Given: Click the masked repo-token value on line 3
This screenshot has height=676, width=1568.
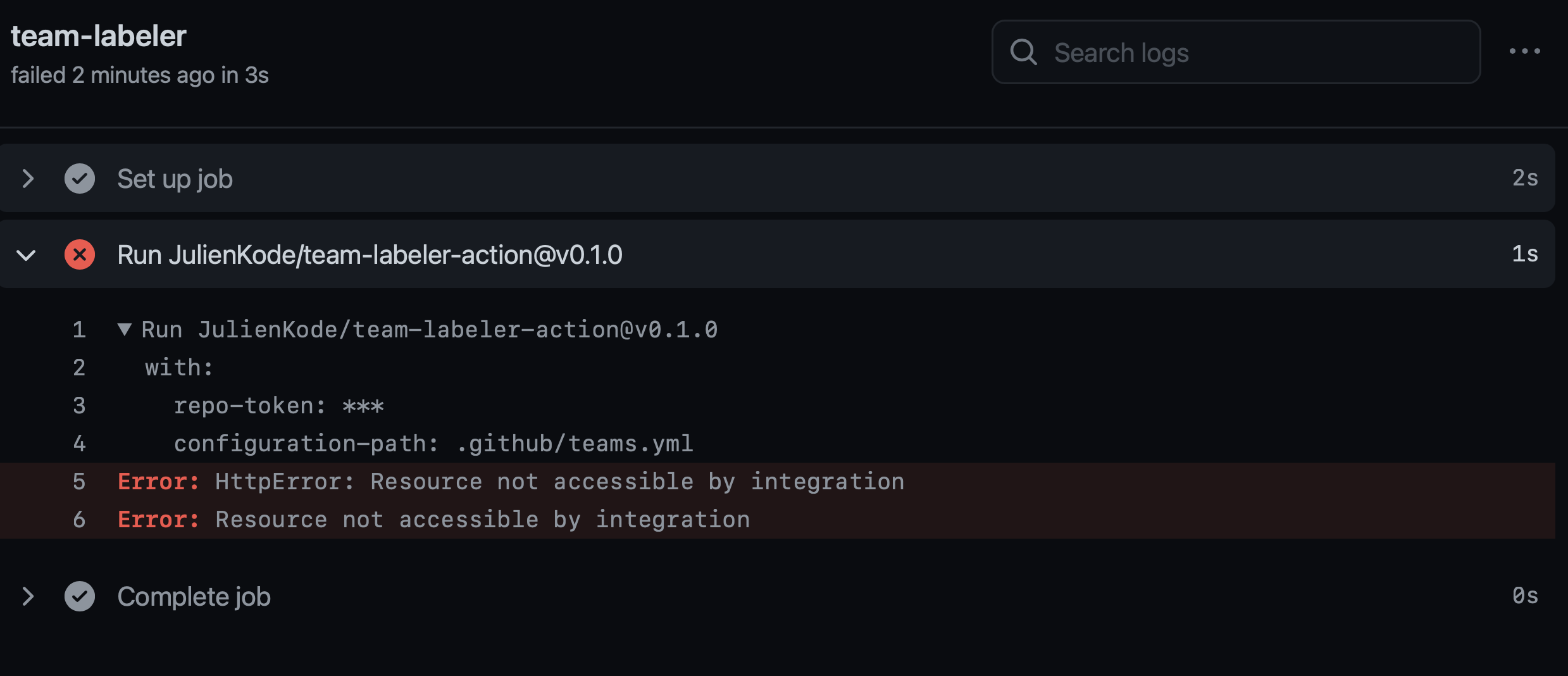Looking at the screenshot, I should (363, 405).
